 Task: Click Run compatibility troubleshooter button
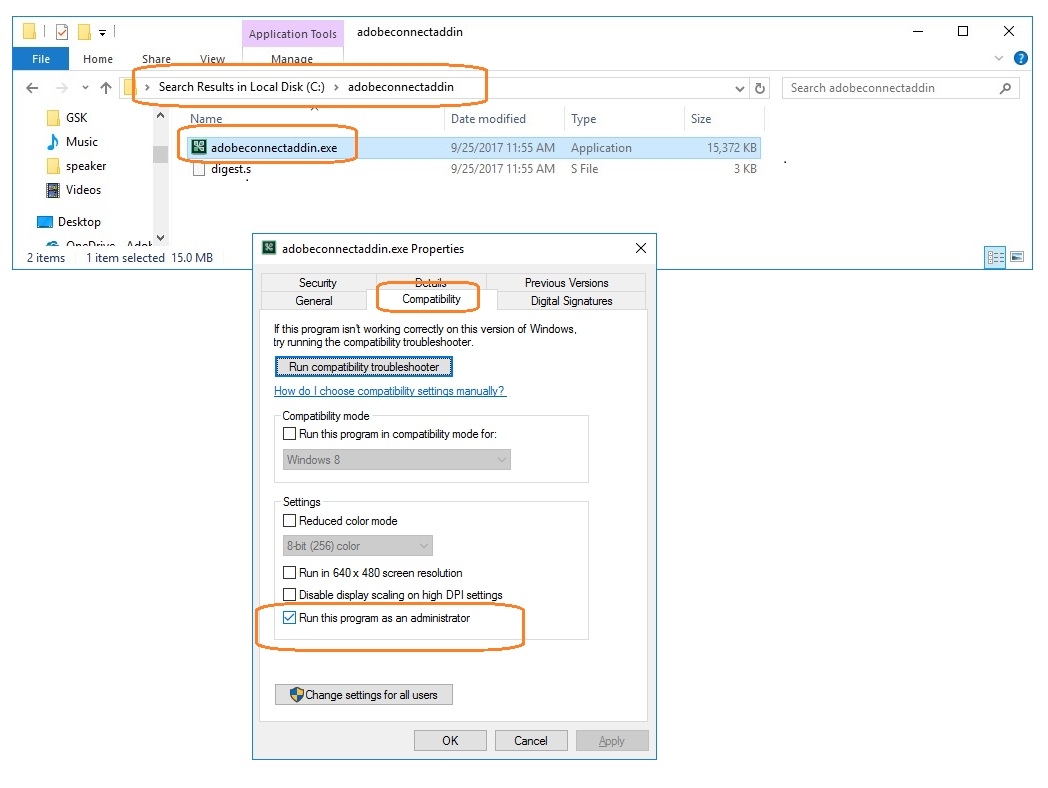[364, 367]
